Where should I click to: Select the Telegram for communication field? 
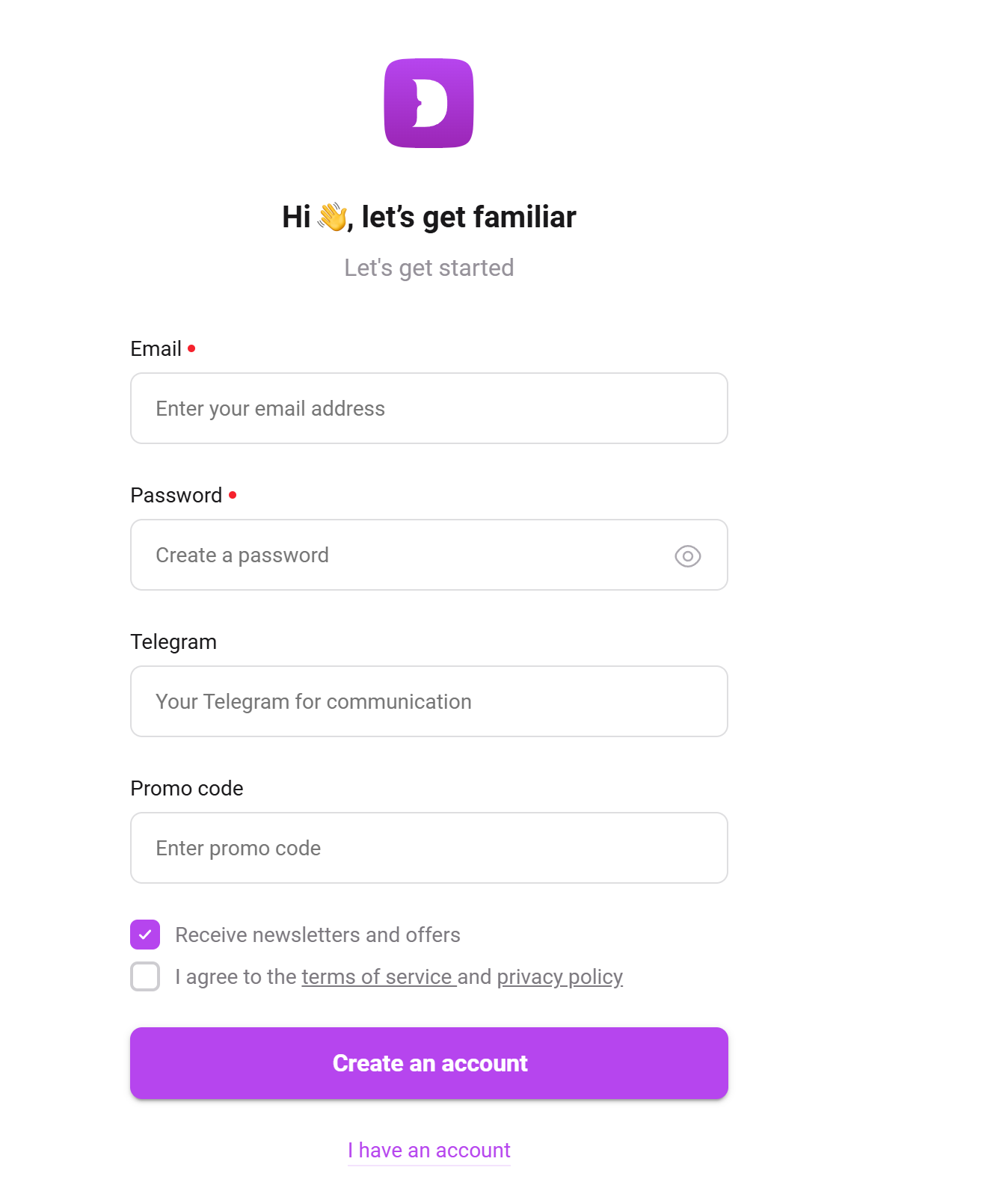click(429, 701)
